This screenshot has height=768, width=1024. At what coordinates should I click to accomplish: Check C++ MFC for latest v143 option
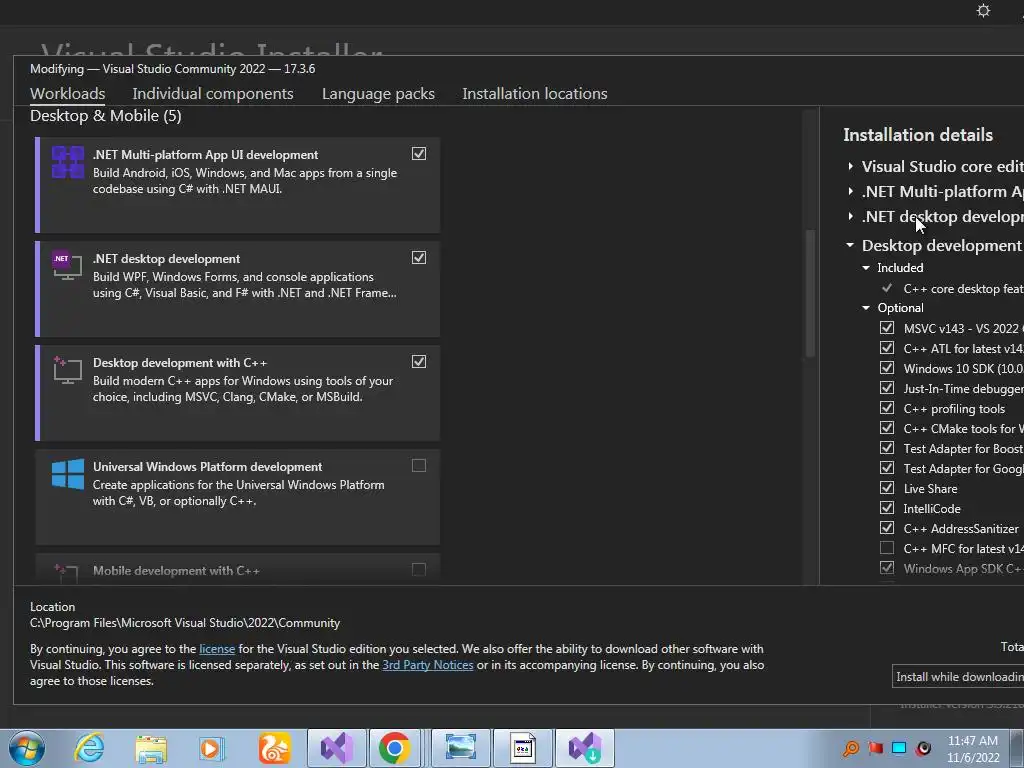(x=887, y=548)
